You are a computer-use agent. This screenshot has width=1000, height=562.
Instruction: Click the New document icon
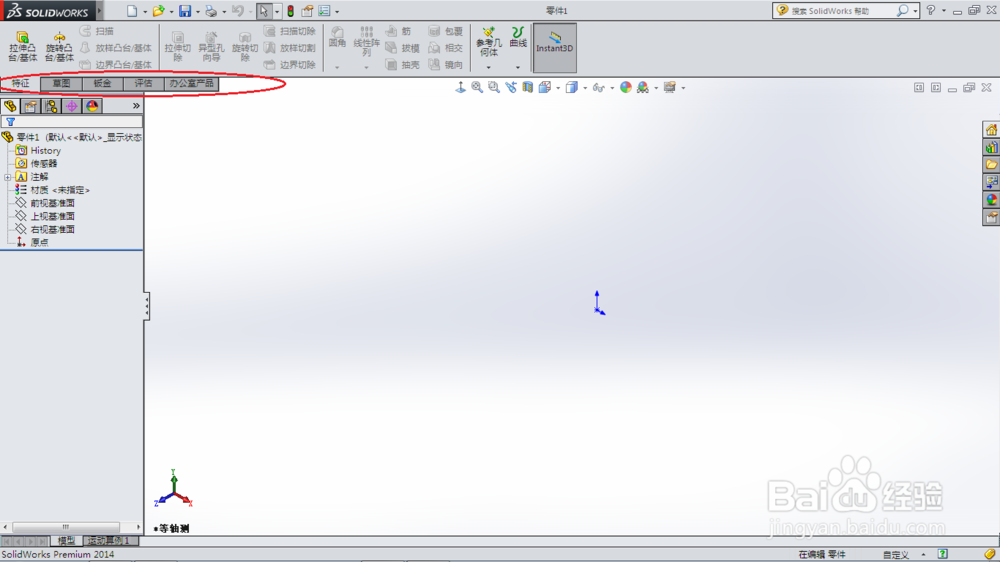coord(132,11)
